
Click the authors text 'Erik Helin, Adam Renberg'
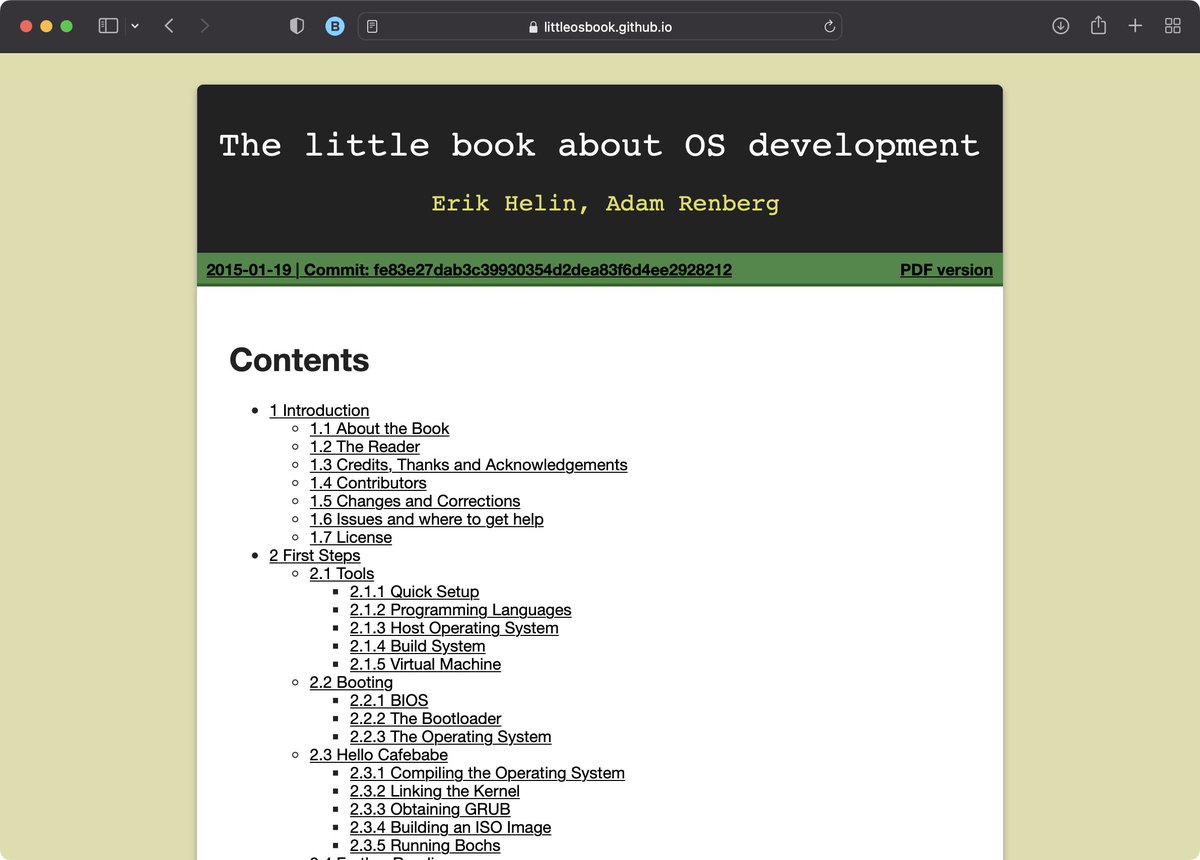point(605,204)
